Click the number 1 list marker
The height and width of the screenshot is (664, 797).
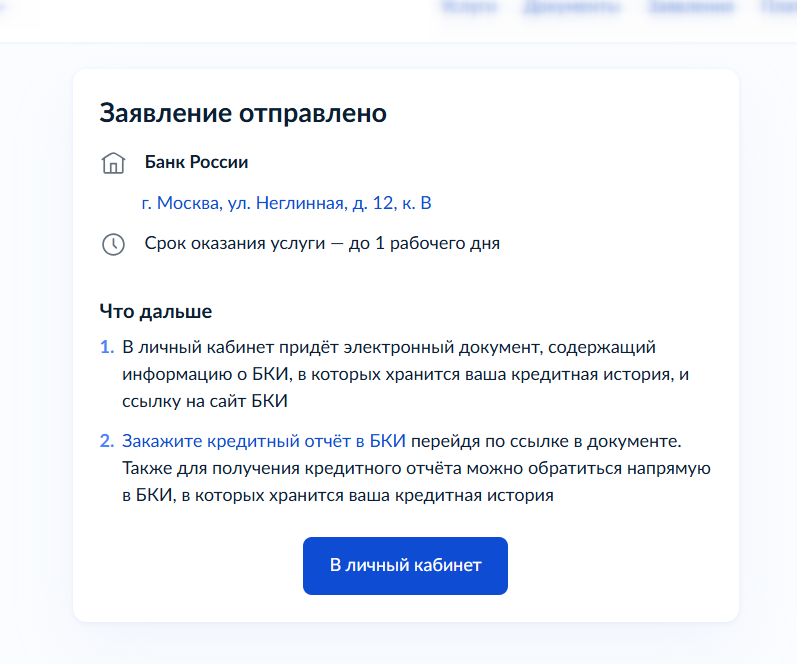pos(107,347)
